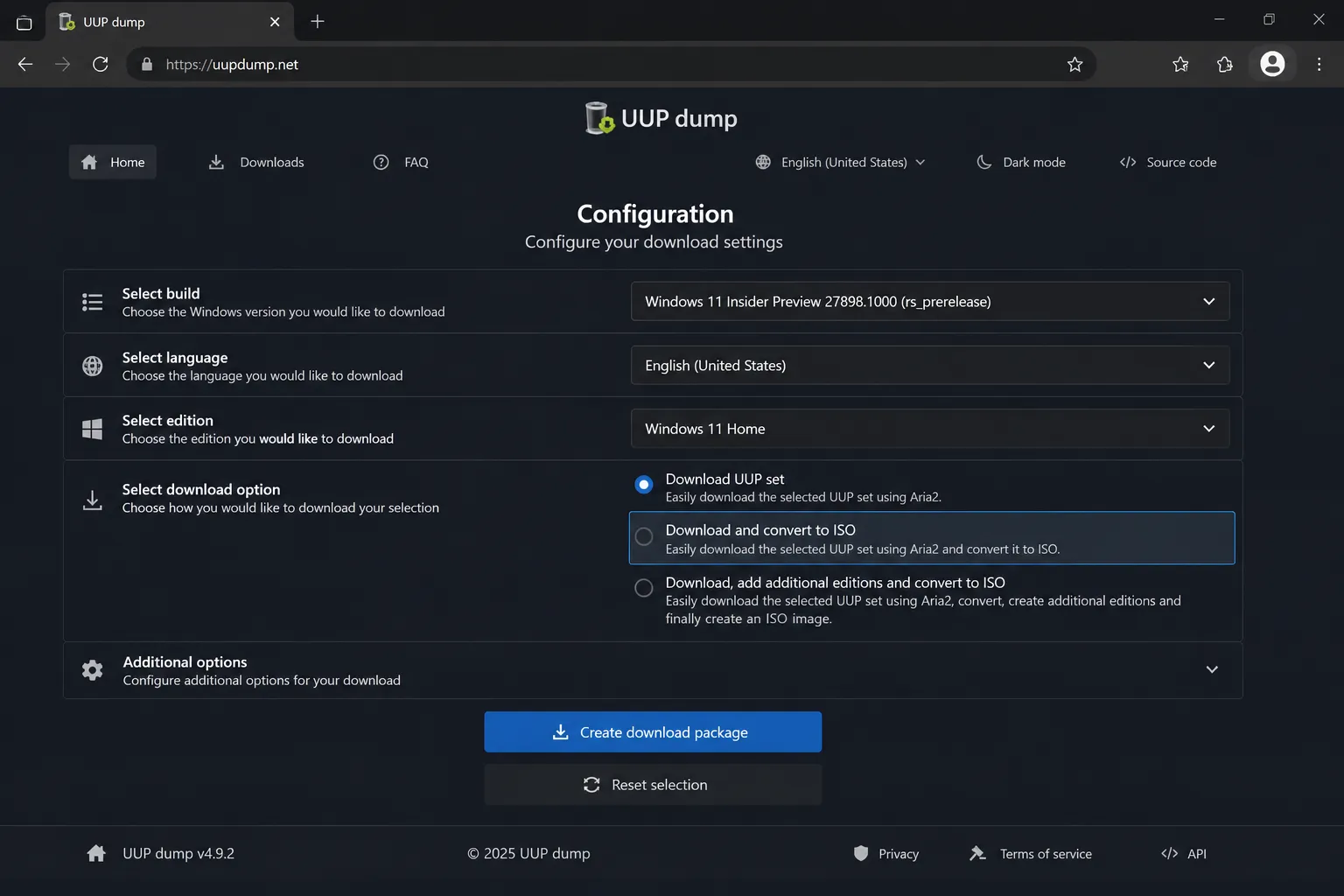The width and height of the screenshot is (1344, 896).
Task: Go to the Home navigation tab
Action: pos(113,162)
